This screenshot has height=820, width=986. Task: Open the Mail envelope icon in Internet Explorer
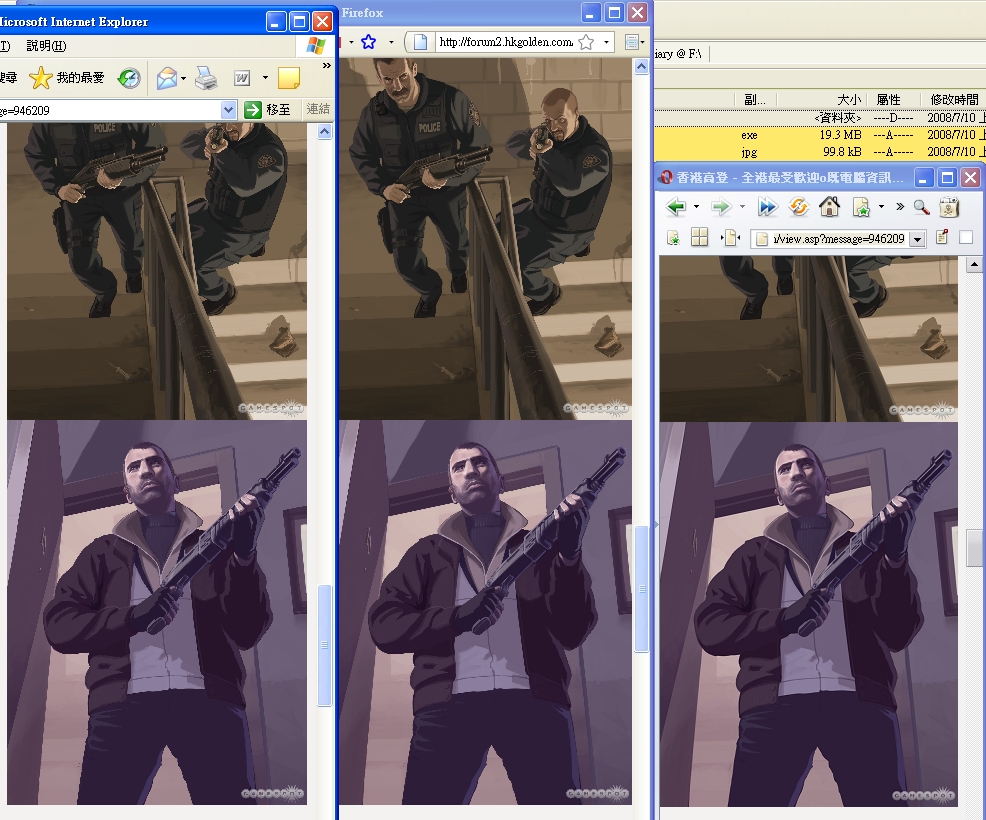pos(167,78)
